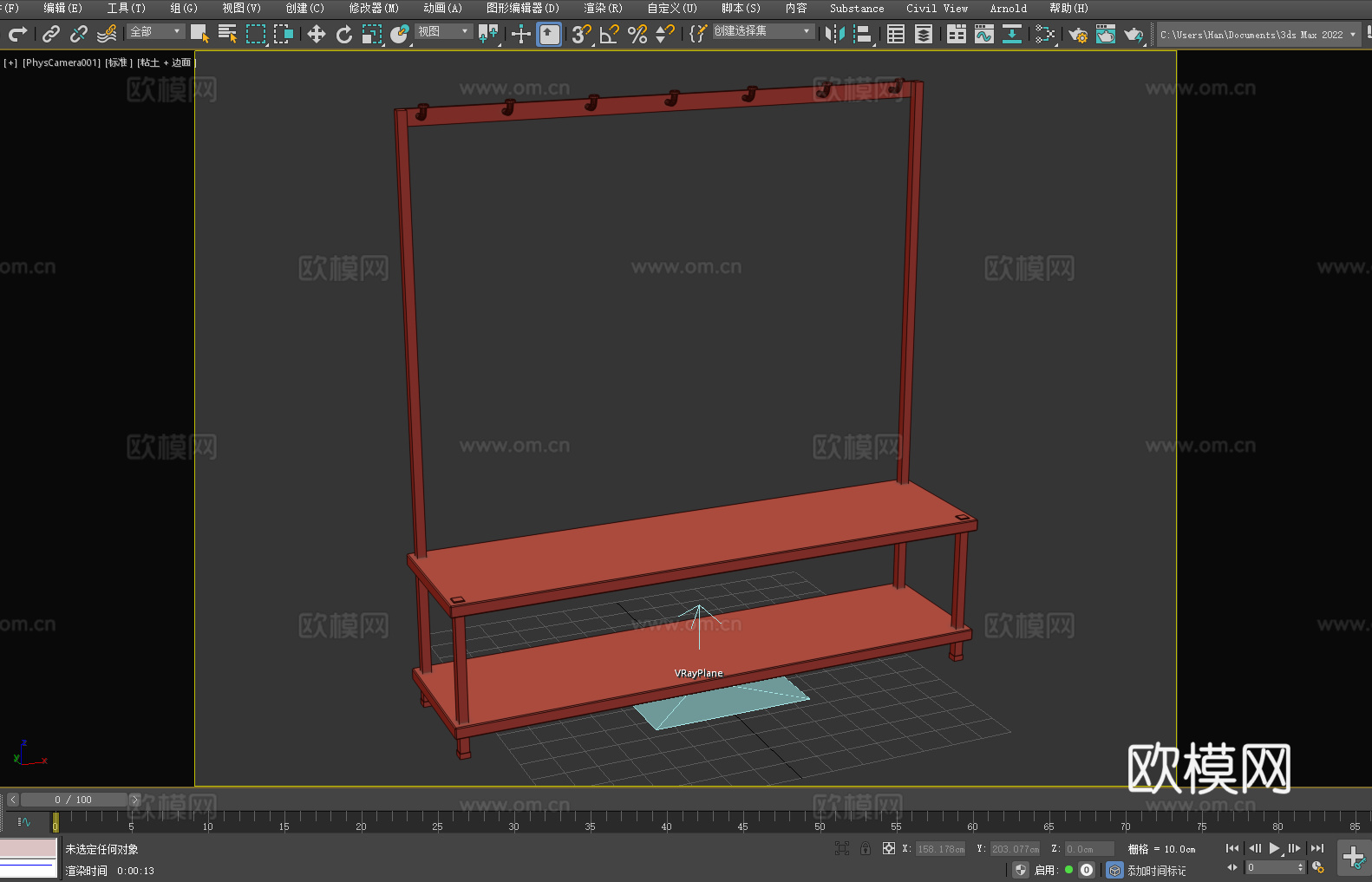
Task: Toggle the Ribbon display icon
Action: click(x=957, y=34)
